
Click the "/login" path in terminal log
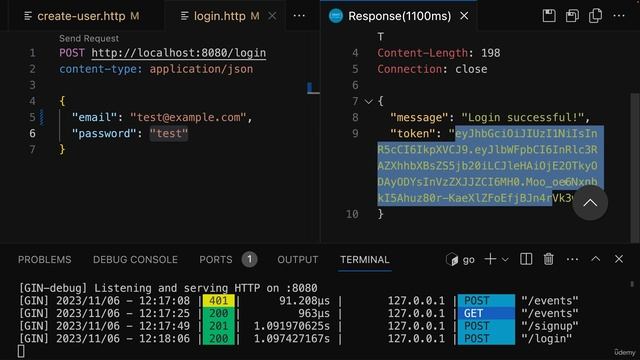pyautogui.click(x=546, y=339)
